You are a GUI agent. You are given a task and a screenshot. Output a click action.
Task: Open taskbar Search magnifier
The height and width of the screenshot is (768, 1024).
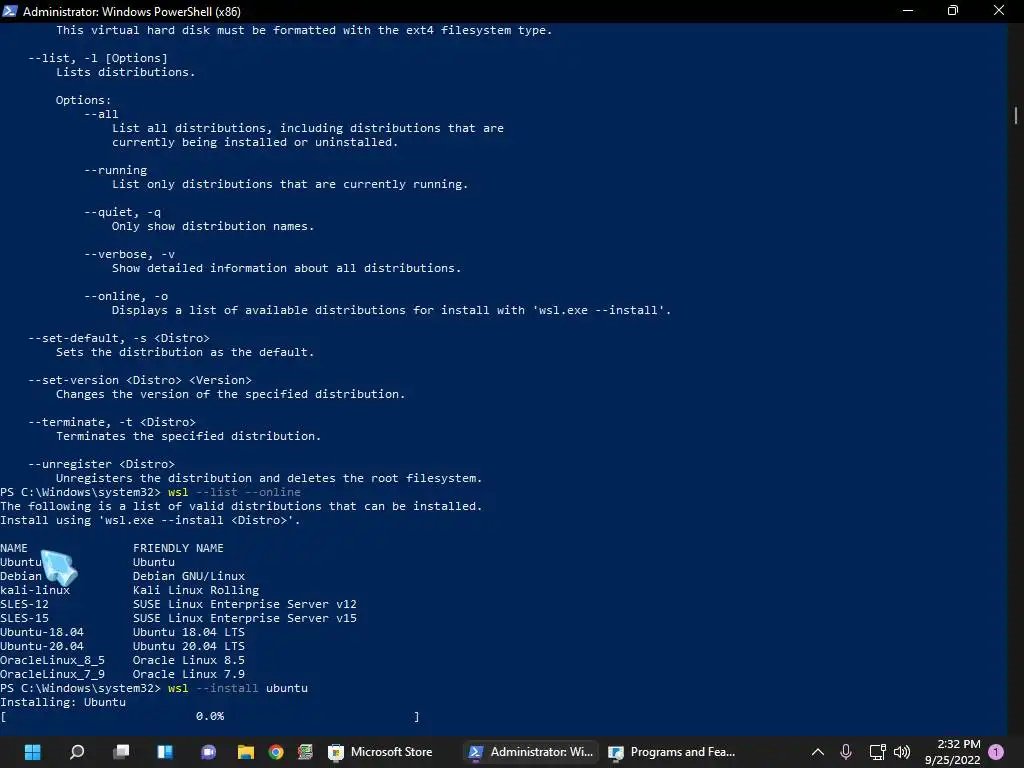(x=77, y=752)
